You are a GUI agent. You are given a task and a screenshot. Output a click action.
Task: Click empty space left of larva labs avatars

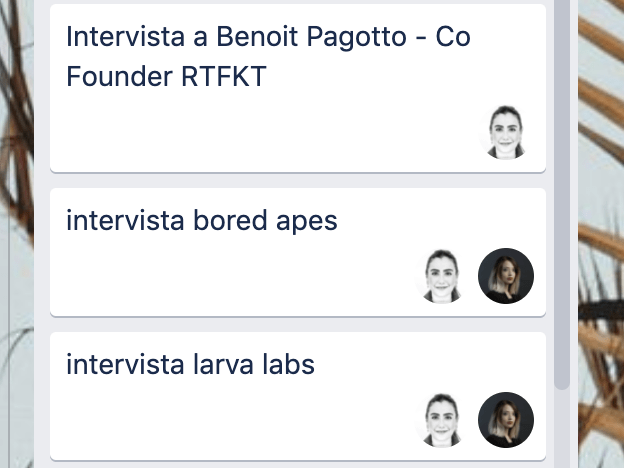(231, 420)
